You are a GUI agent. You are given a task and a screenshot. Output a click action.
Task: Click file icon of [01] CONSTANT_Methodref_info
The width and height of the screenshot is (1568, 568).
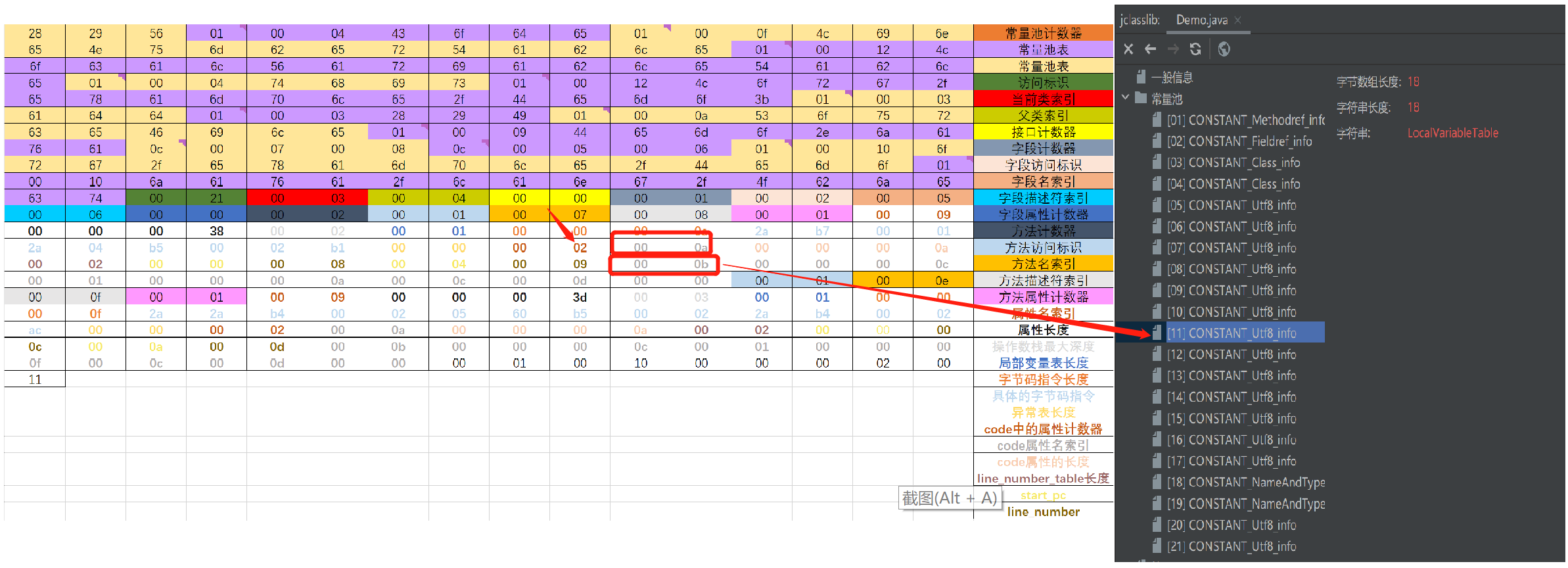coord(1157,120)
